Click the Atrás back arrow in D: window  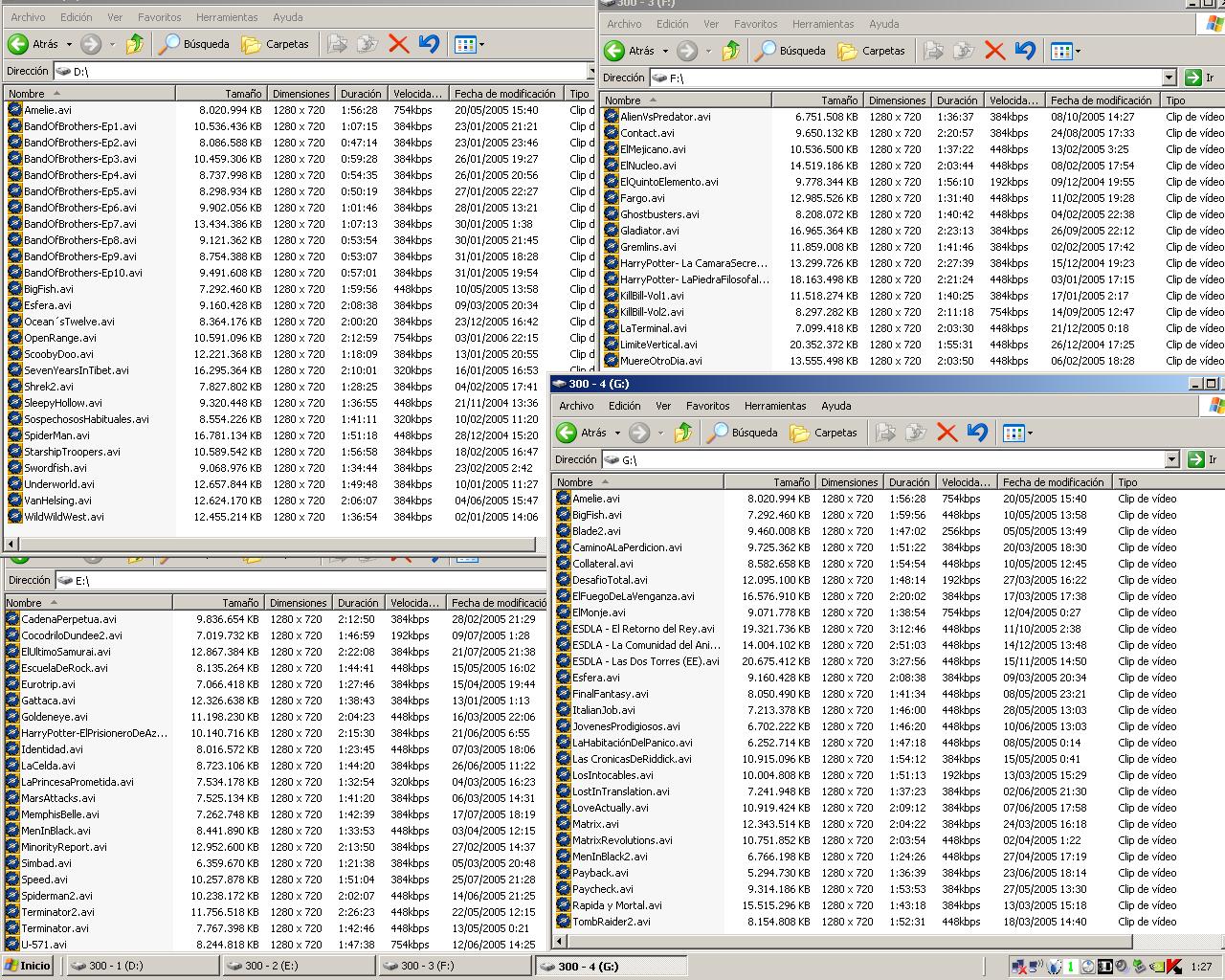point(18,44)
